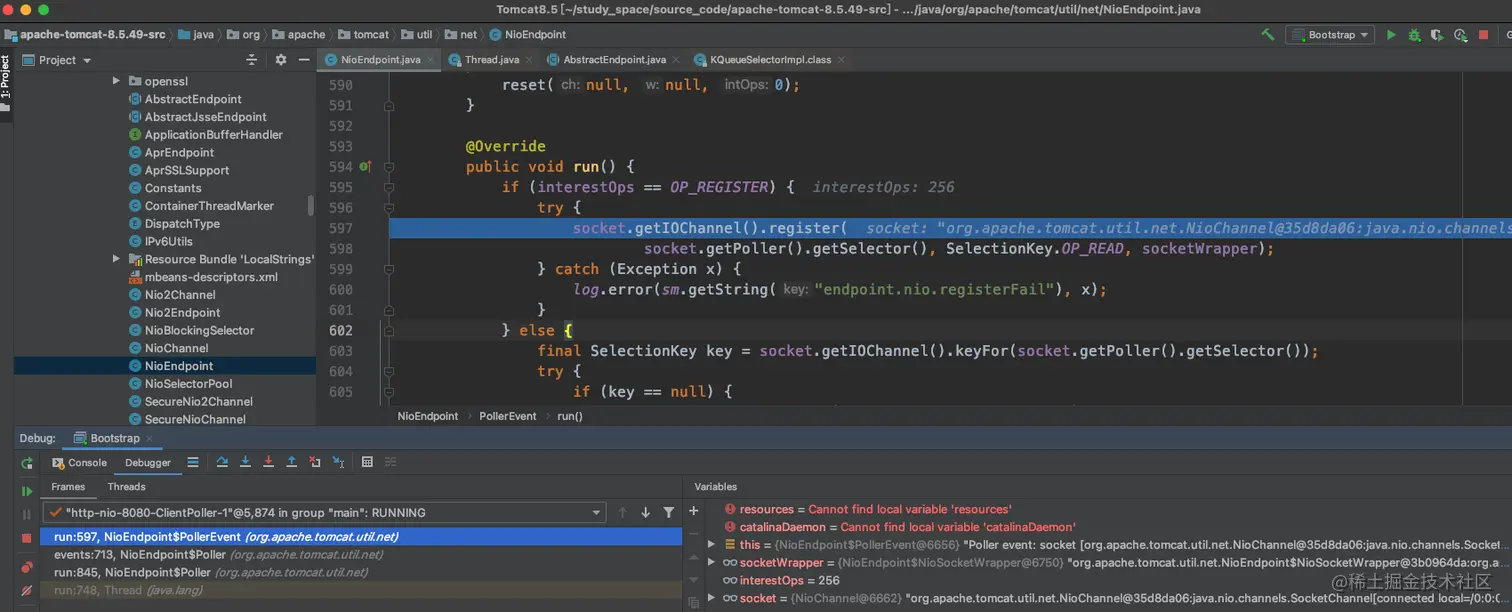This screenshot has width=1512, height=612.
Task: Click the 'net' breadcrumb in navigation bar
Action: [469, 34]
